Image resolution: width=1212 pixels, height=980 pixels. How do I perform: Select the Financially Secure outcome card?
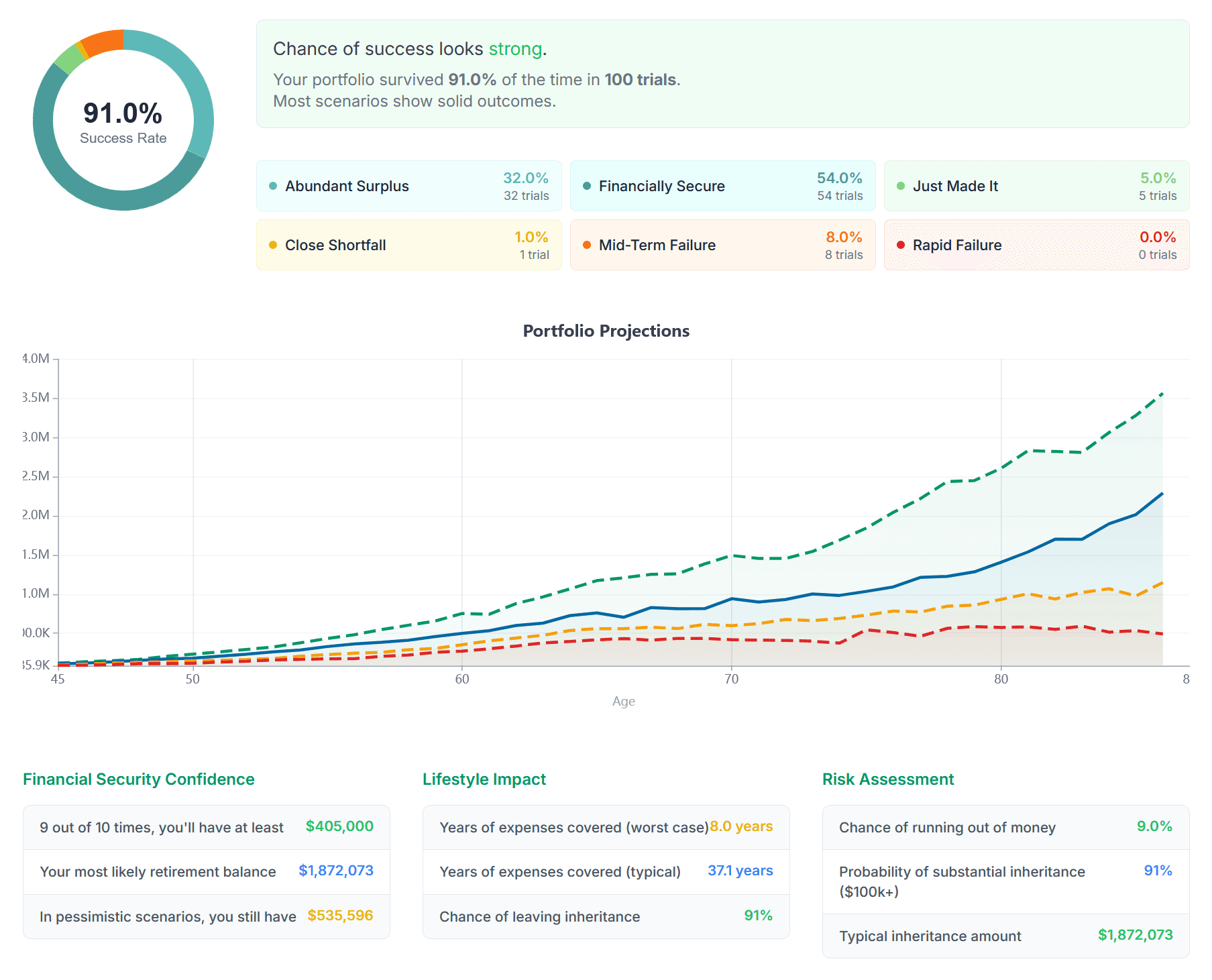tap(722, 186)
